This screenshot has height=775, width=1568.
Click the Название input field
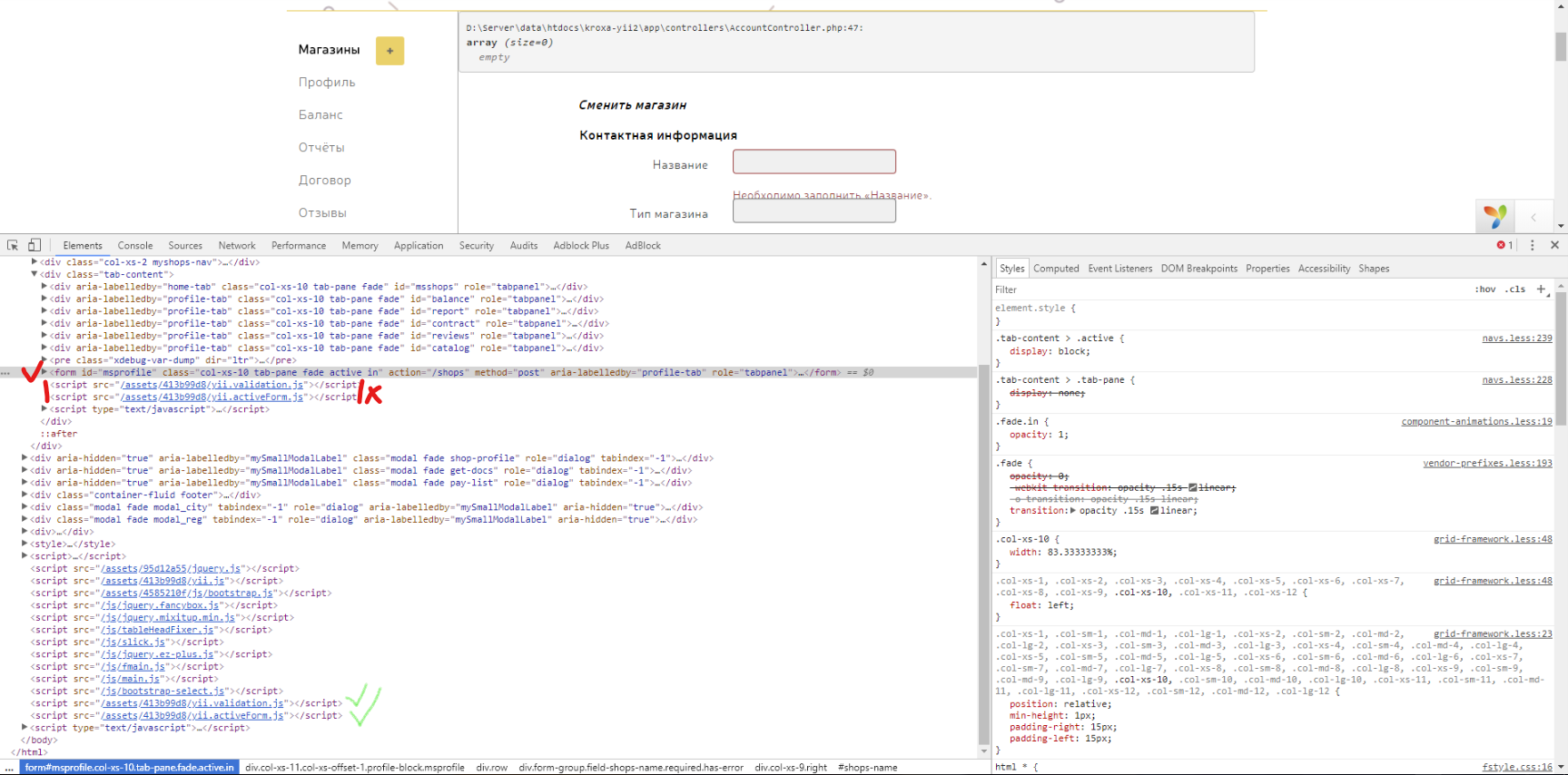pos(814,162)
